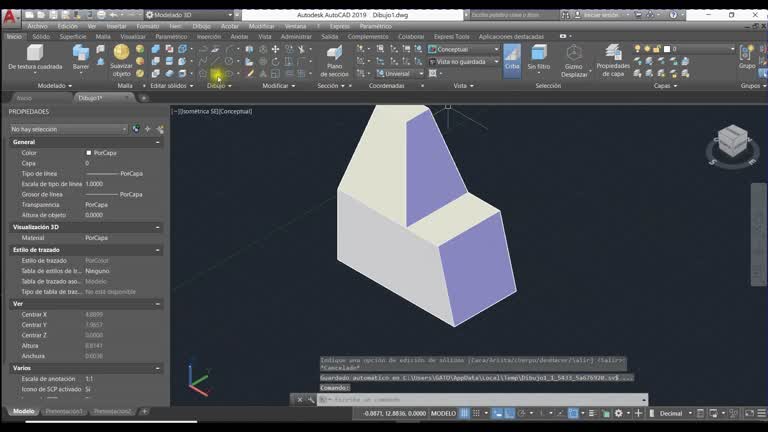Open the Modelado 3D workspace dropdown
Screen dimensions: 768x432
(190, 15)
